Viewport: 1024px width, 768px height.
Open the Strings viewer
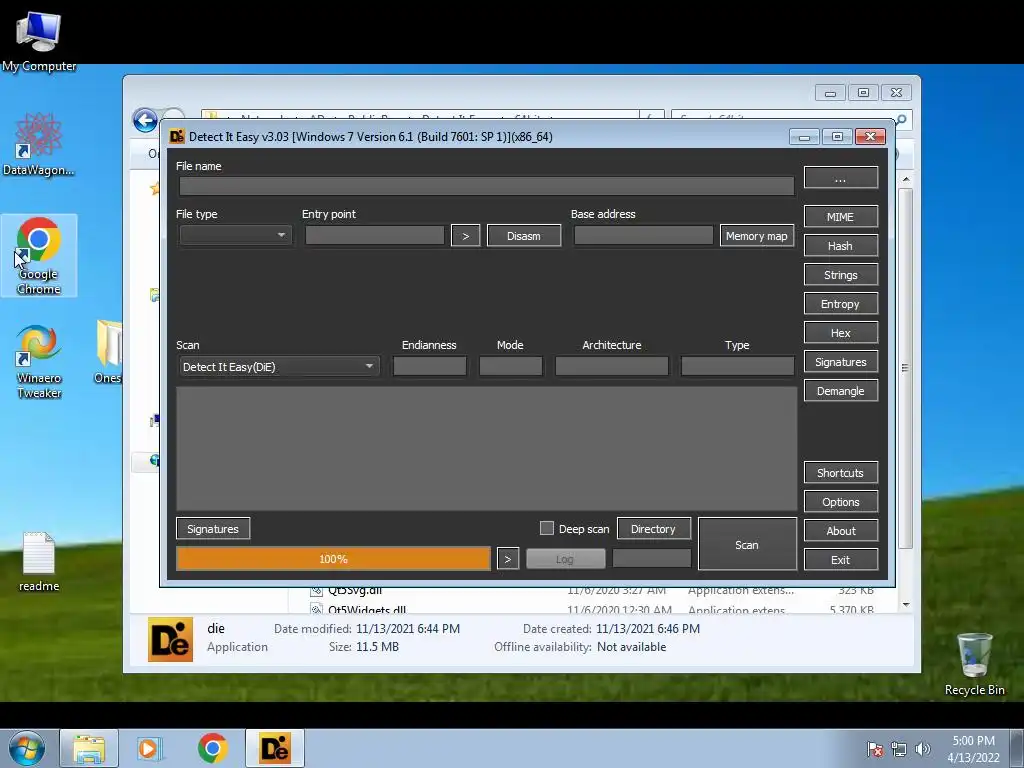pos(840,275)
